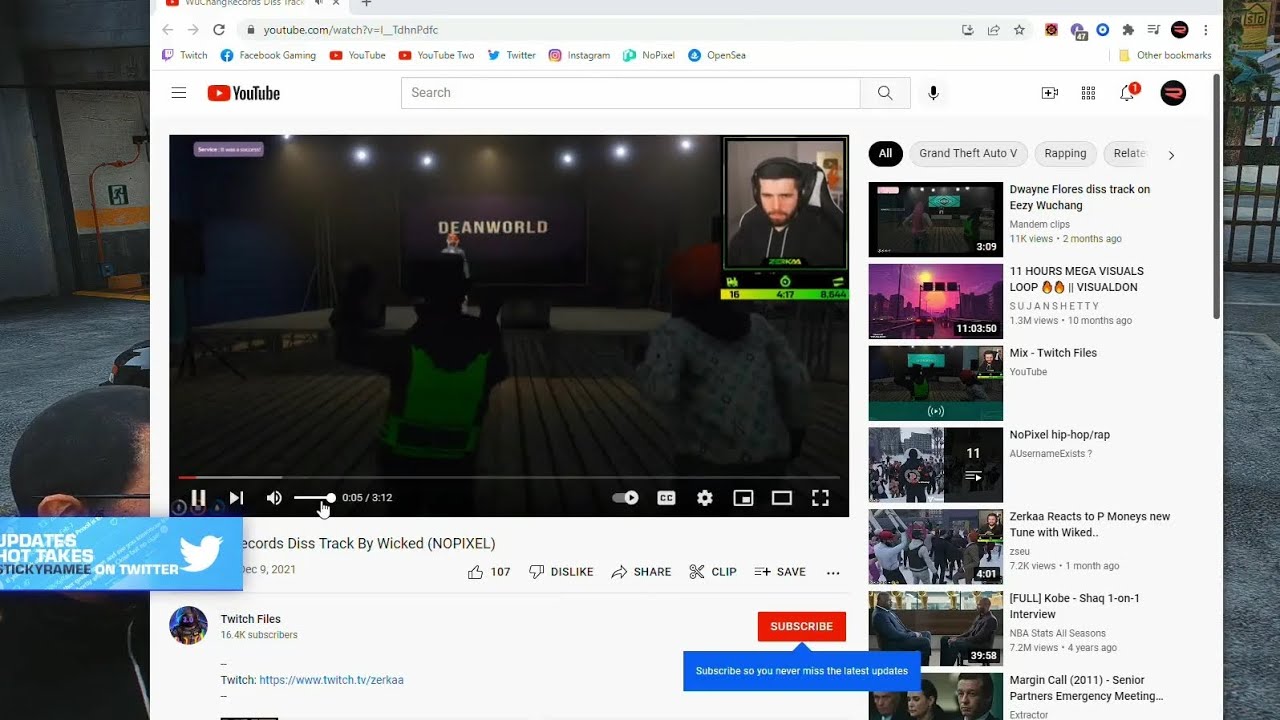Click the SHARE button

(x=641, y=572)
